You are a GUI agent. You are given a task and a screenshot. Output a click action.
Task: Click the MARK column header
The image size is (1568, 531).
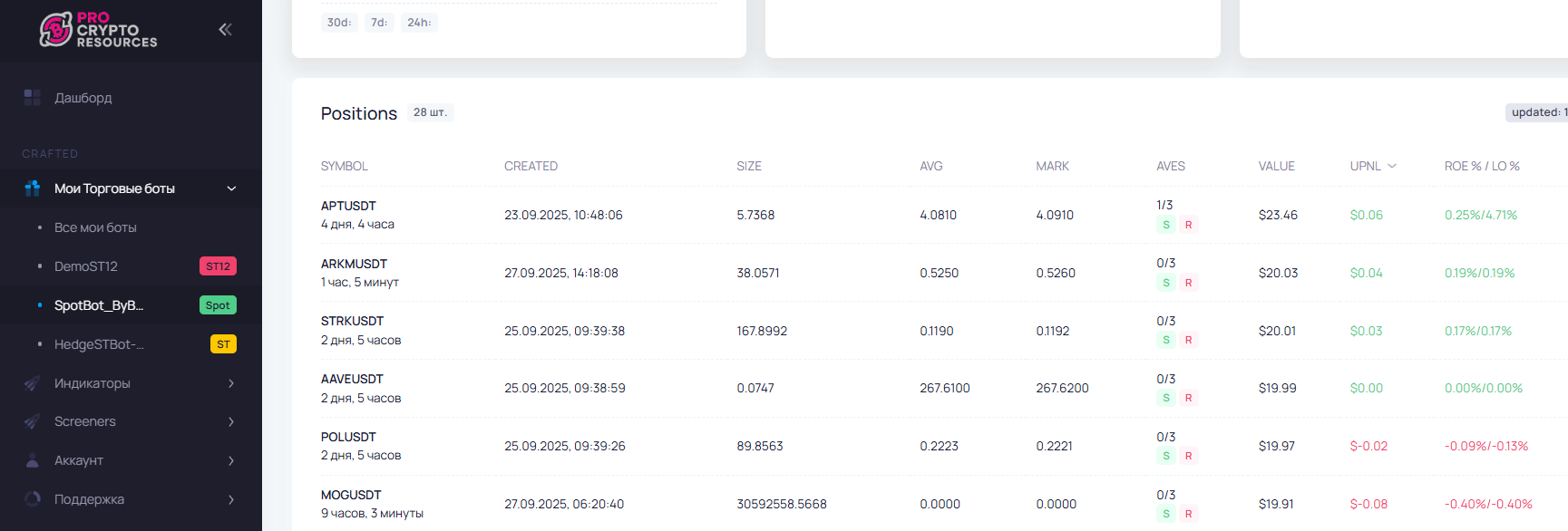(x=1053, y=166)
